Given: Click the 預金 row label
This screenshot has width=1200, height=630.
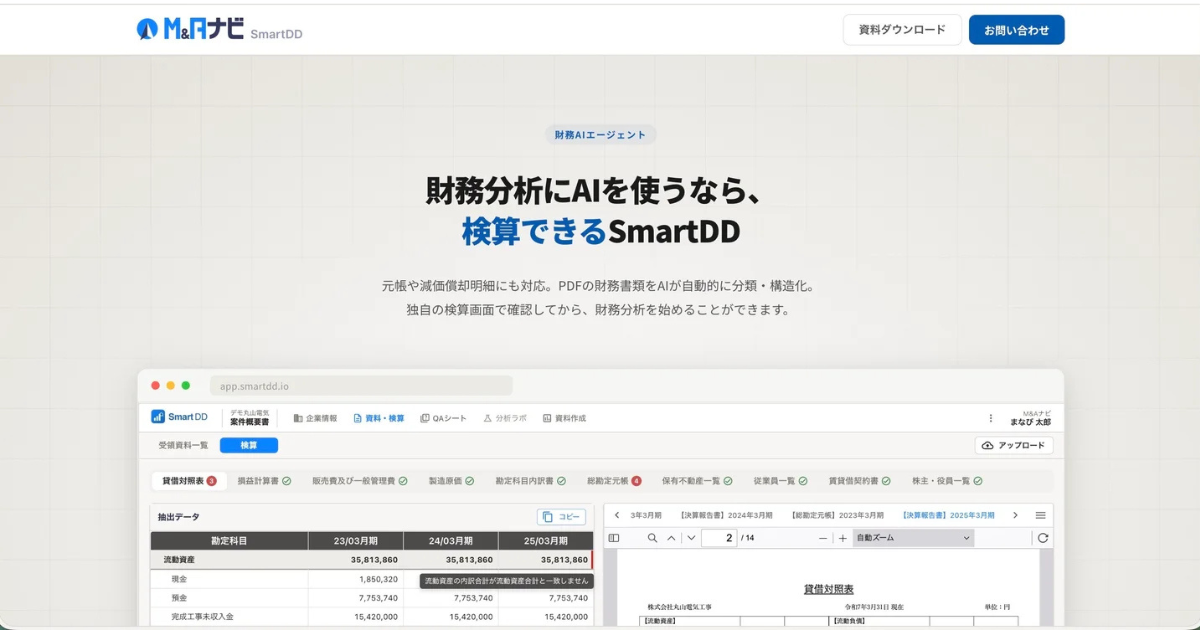Looking at the screenshot, I should tap(180, 597).
